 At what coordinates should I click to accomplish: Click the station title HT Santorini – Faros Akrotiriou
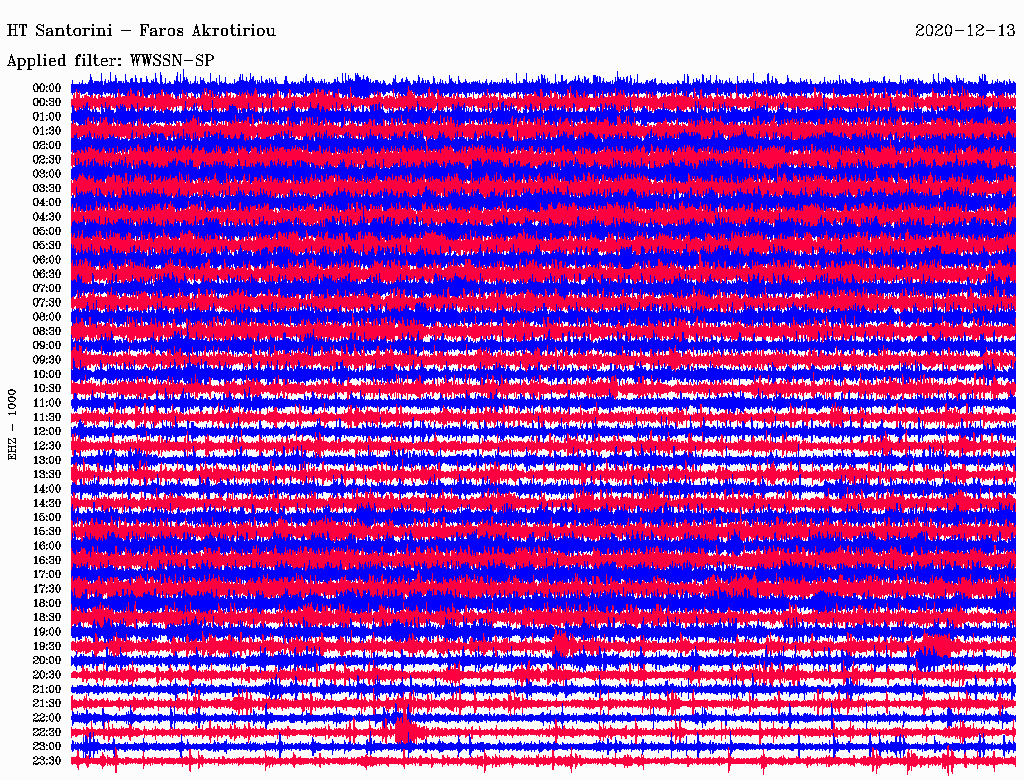[x=141, y=31]
